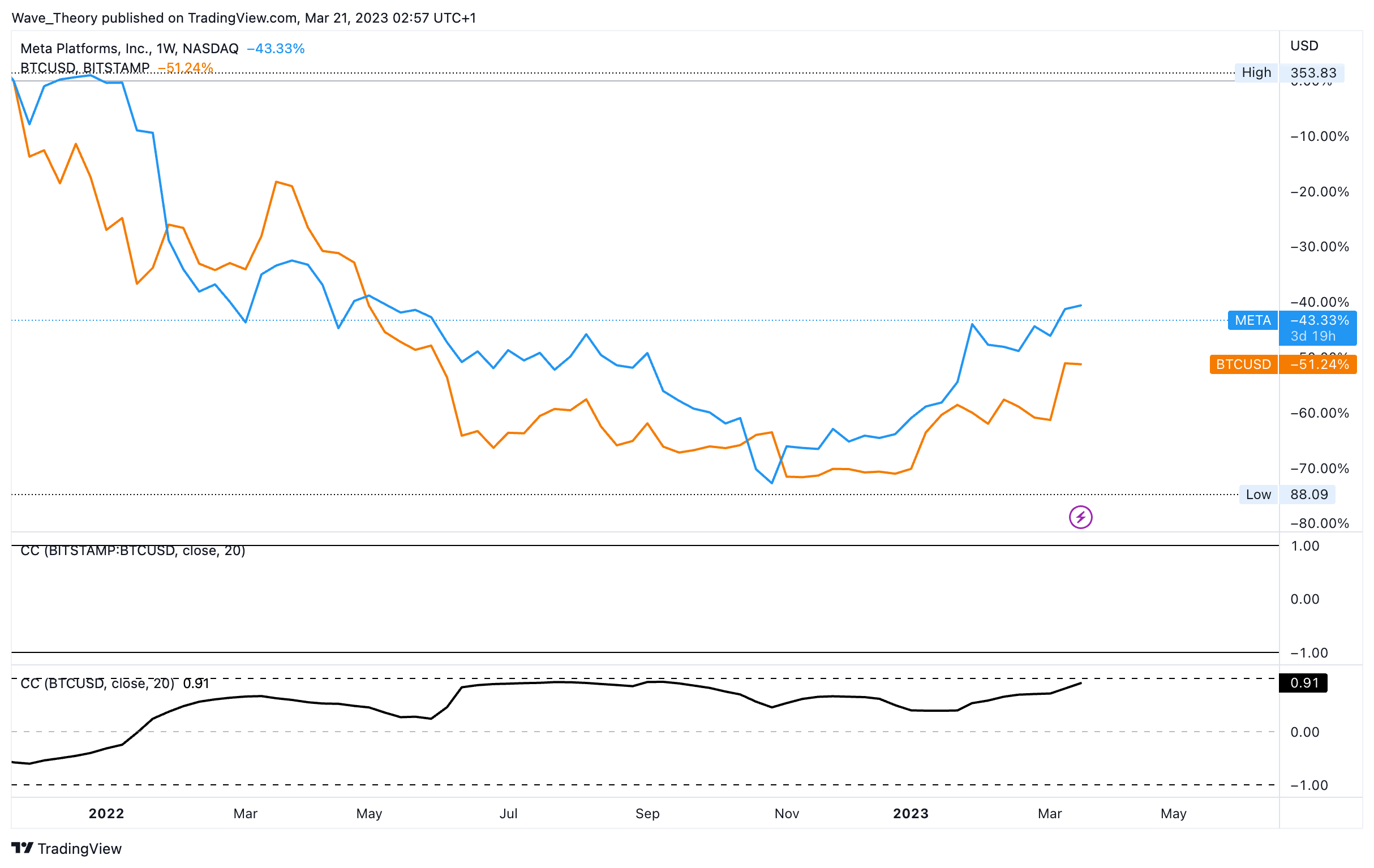The image size is (1374, 868).
Task: Click the Low 88.09 price tag
Action: pos(1287,494)
